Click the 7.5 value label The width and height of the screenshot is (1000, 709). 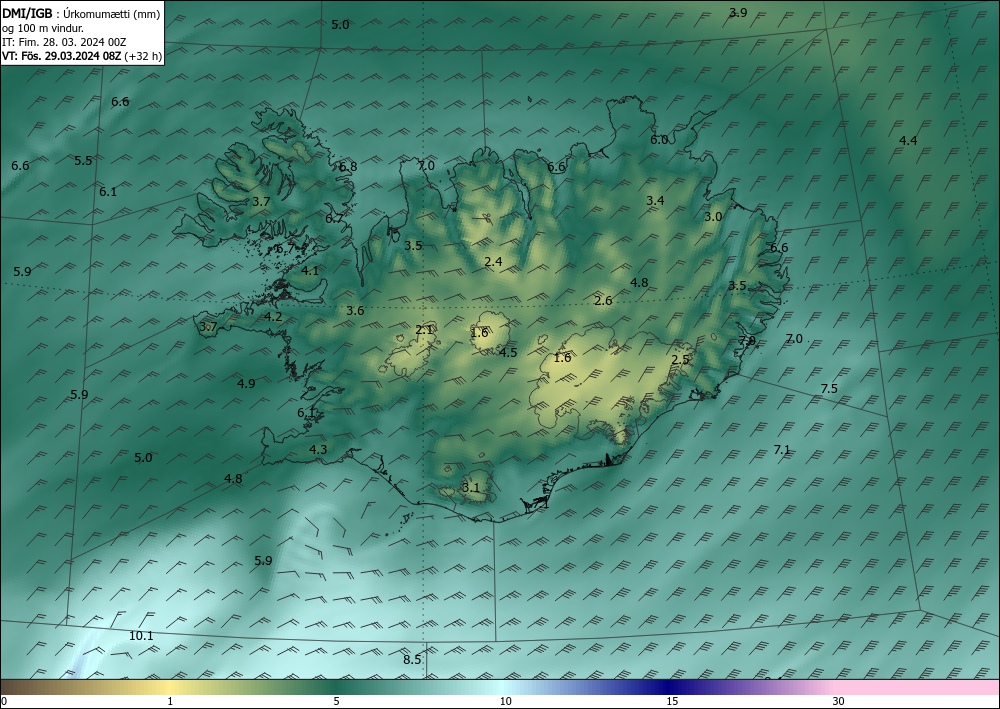point(829,388)
